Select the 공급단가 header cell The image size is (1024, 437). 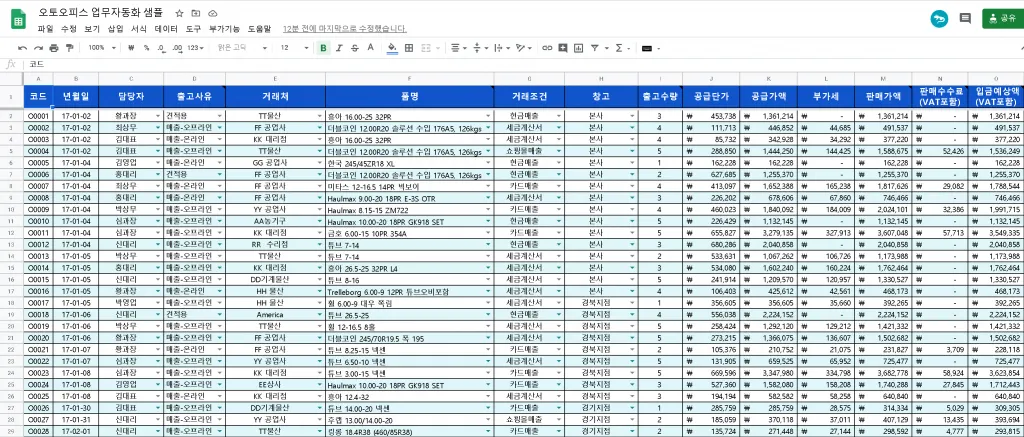[711, 97]
